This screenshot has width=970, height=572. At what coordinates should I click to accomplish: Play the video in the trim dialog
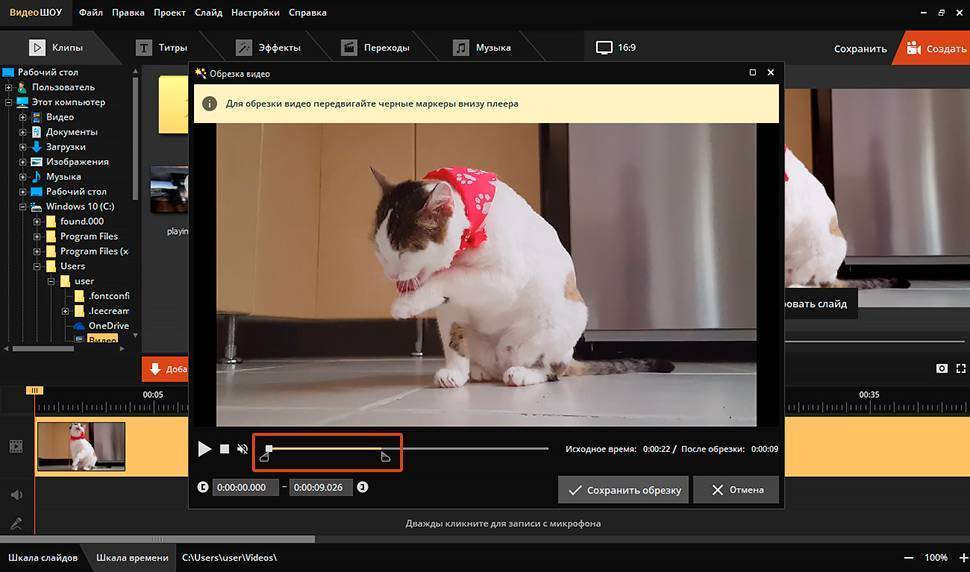[x=204, y=450]
